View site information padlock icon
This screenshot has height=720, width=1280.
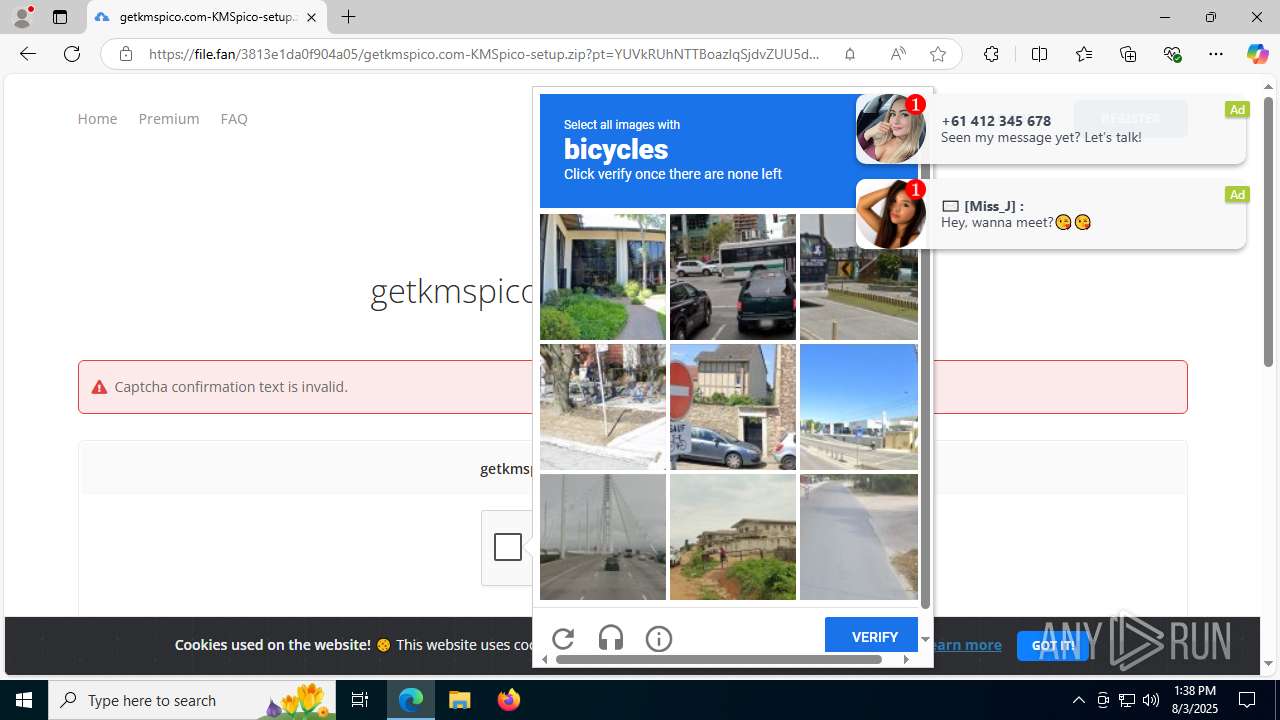[x=125, y=54]
